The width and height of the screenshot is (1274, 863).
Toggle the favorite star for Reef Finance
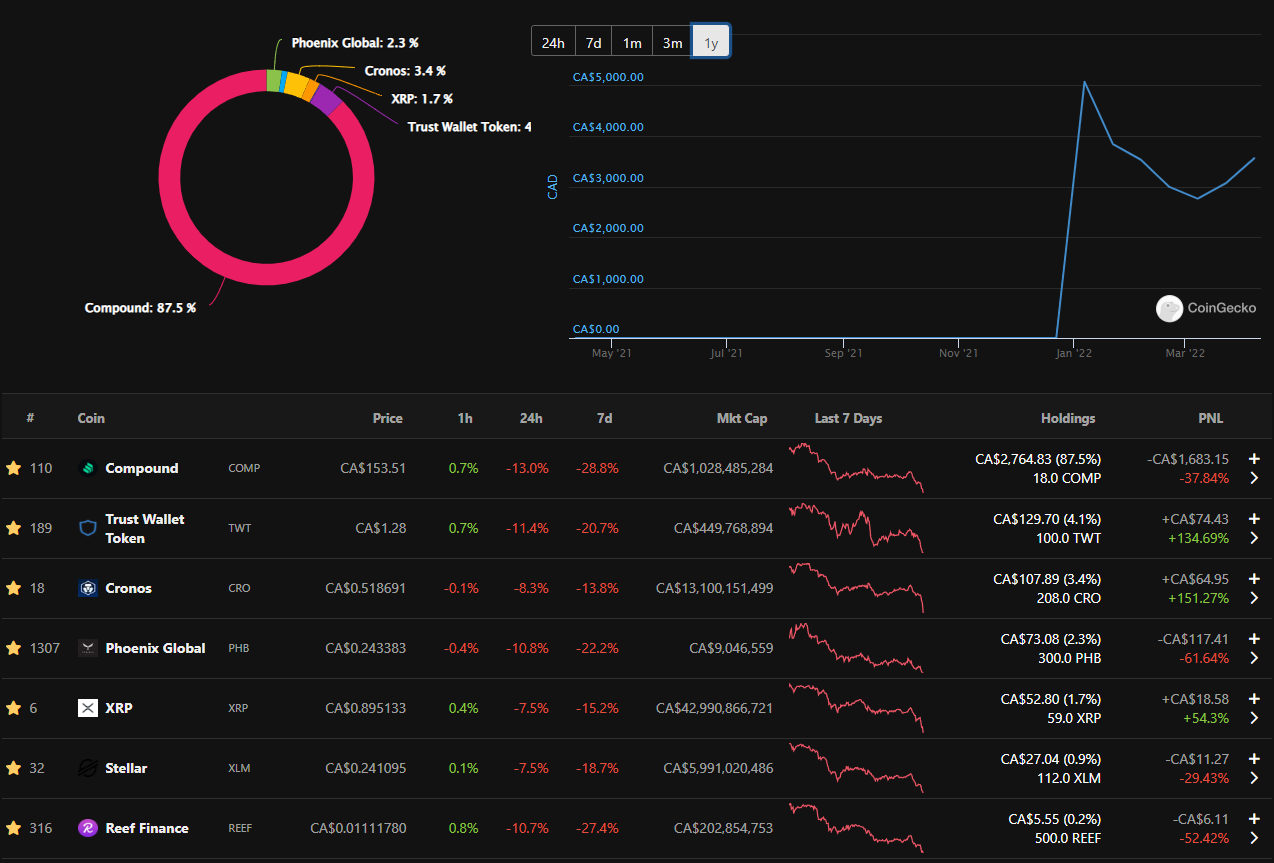[x=14, y=828]
